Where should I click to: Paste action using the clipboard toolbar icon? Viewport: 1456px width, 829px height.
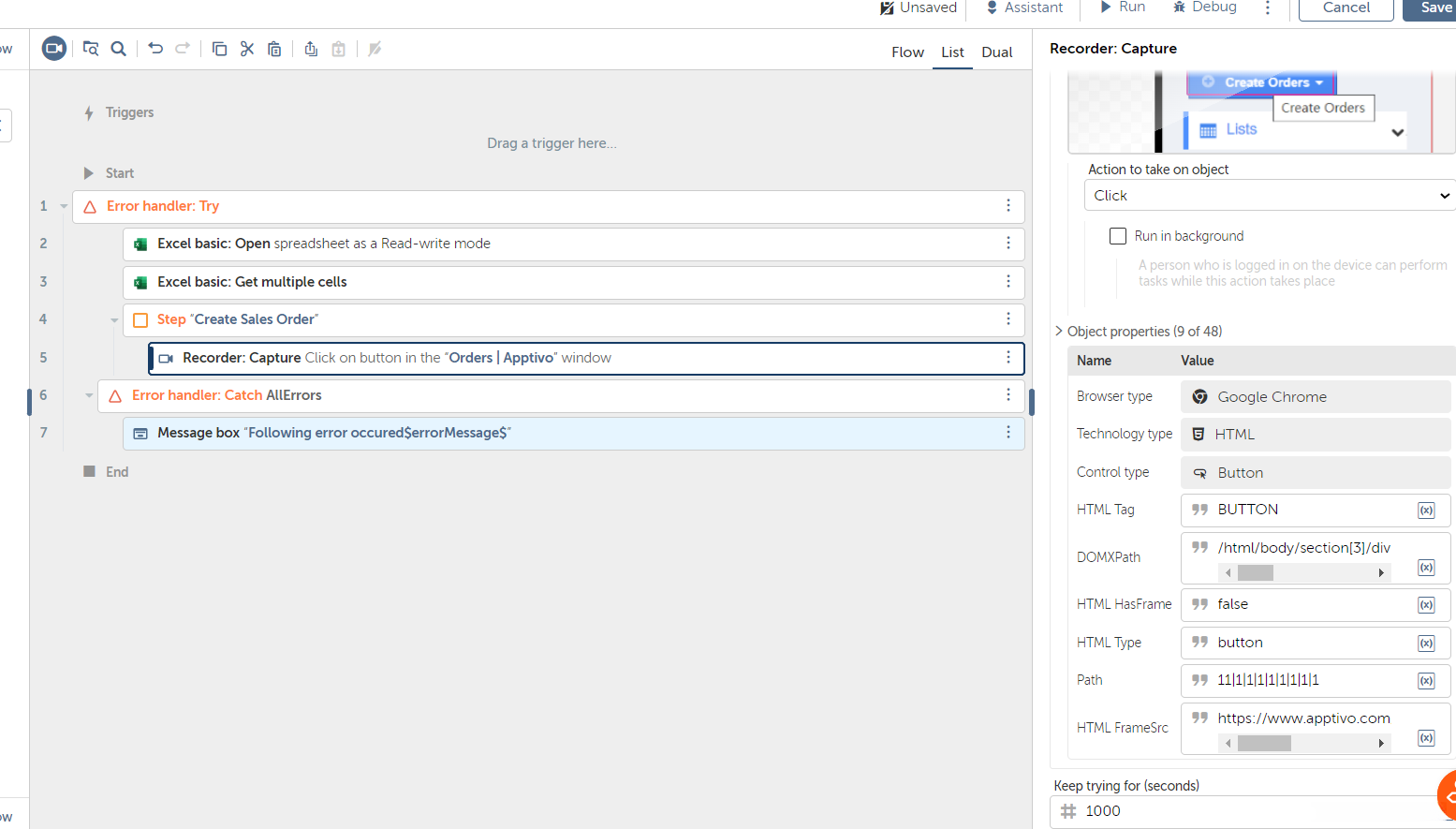[x=274, y=49]
